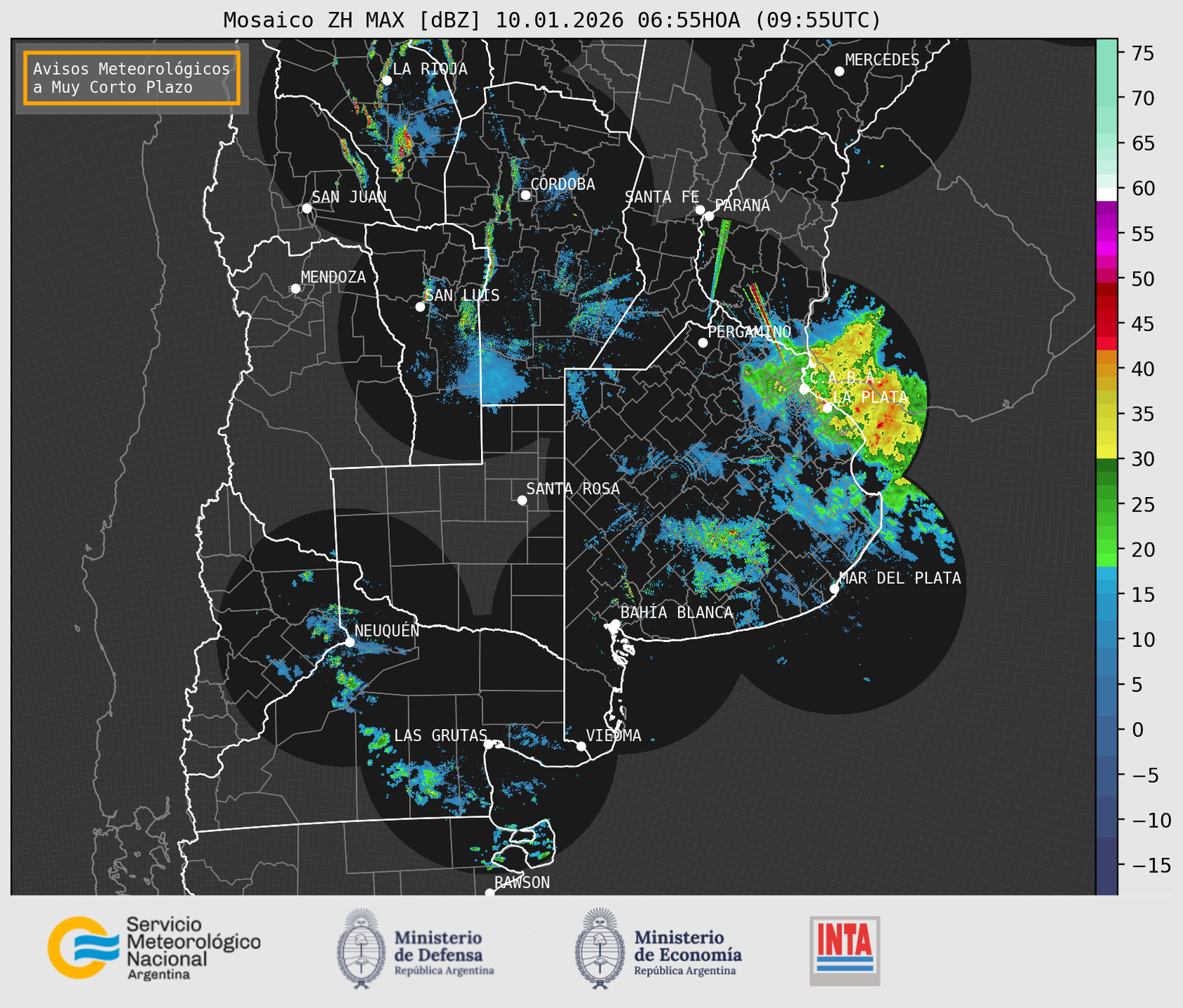The height and width of the screenshot is (1008, 1183).
Task: Select the NEUQUÉN city label
Action: tap(387, 631)
